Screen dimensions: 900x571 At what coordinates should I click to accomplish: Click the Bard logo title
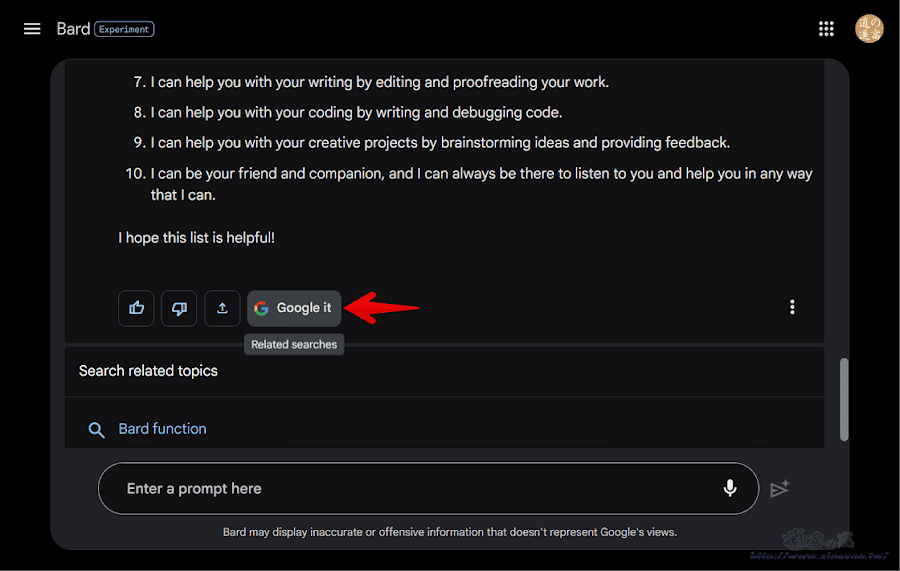click(x=73, y=29)
